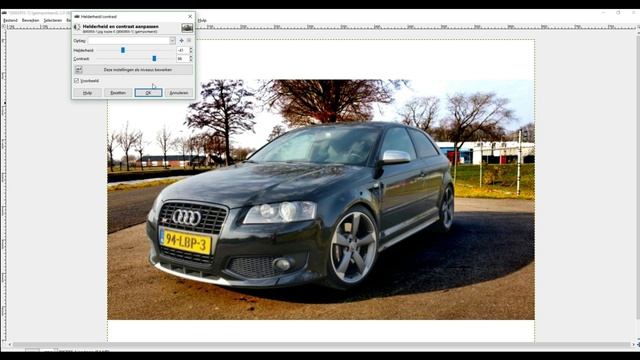
Task: Confirm the brightness-contrast dialog with OK
Action: 148,93
